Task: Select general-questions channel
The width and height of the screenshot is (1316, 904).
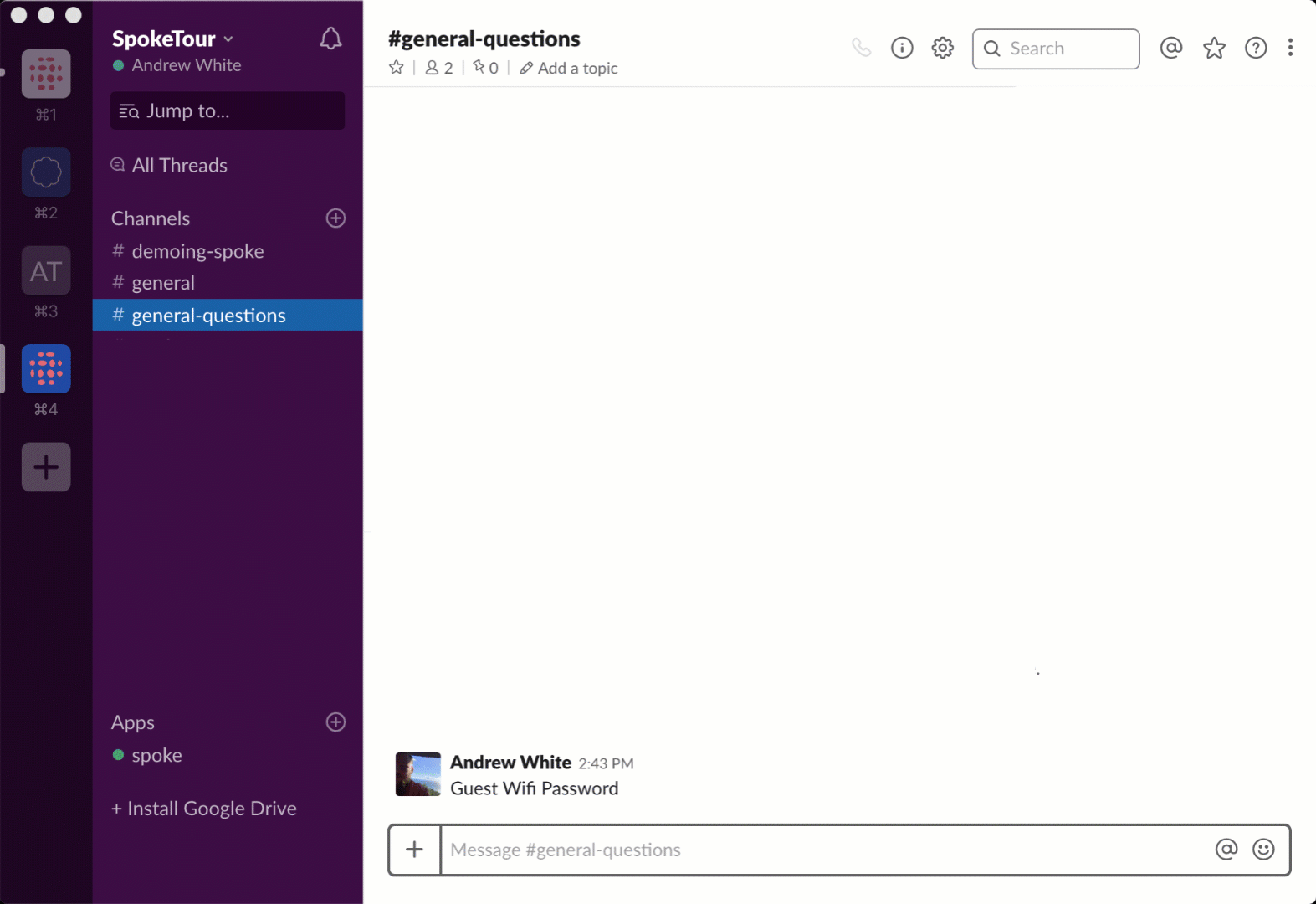Action: point(228,315)
